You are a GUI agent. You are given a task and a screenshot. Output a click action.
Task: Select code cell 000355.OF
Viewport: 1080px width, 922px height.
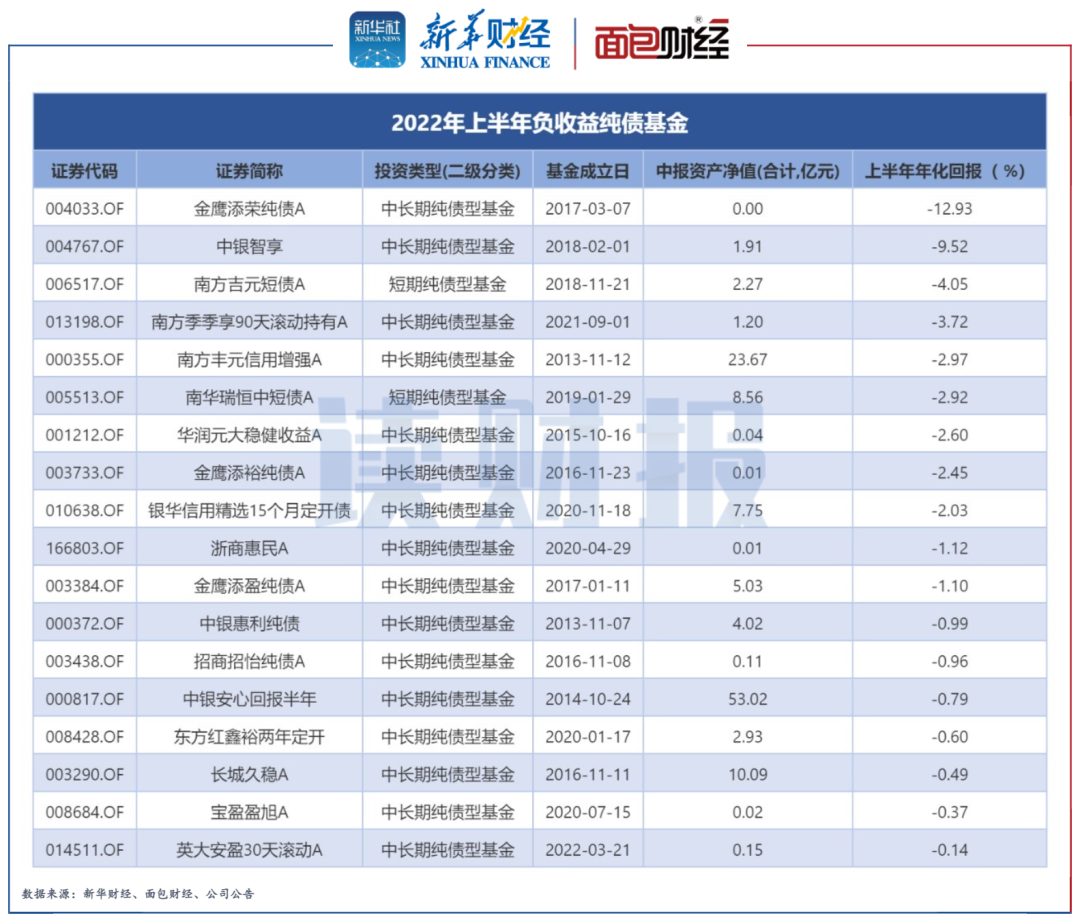coord(85,359)
